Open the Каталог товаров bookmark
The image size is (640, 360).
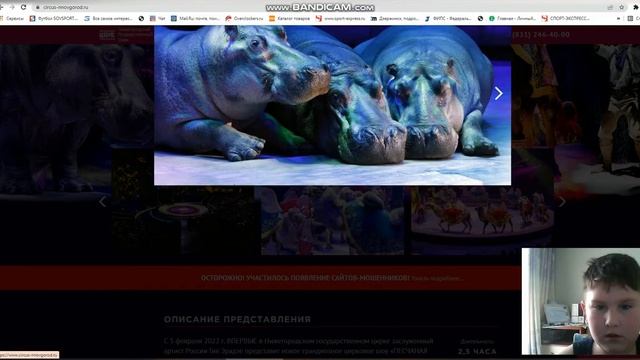tap(289, 18)
